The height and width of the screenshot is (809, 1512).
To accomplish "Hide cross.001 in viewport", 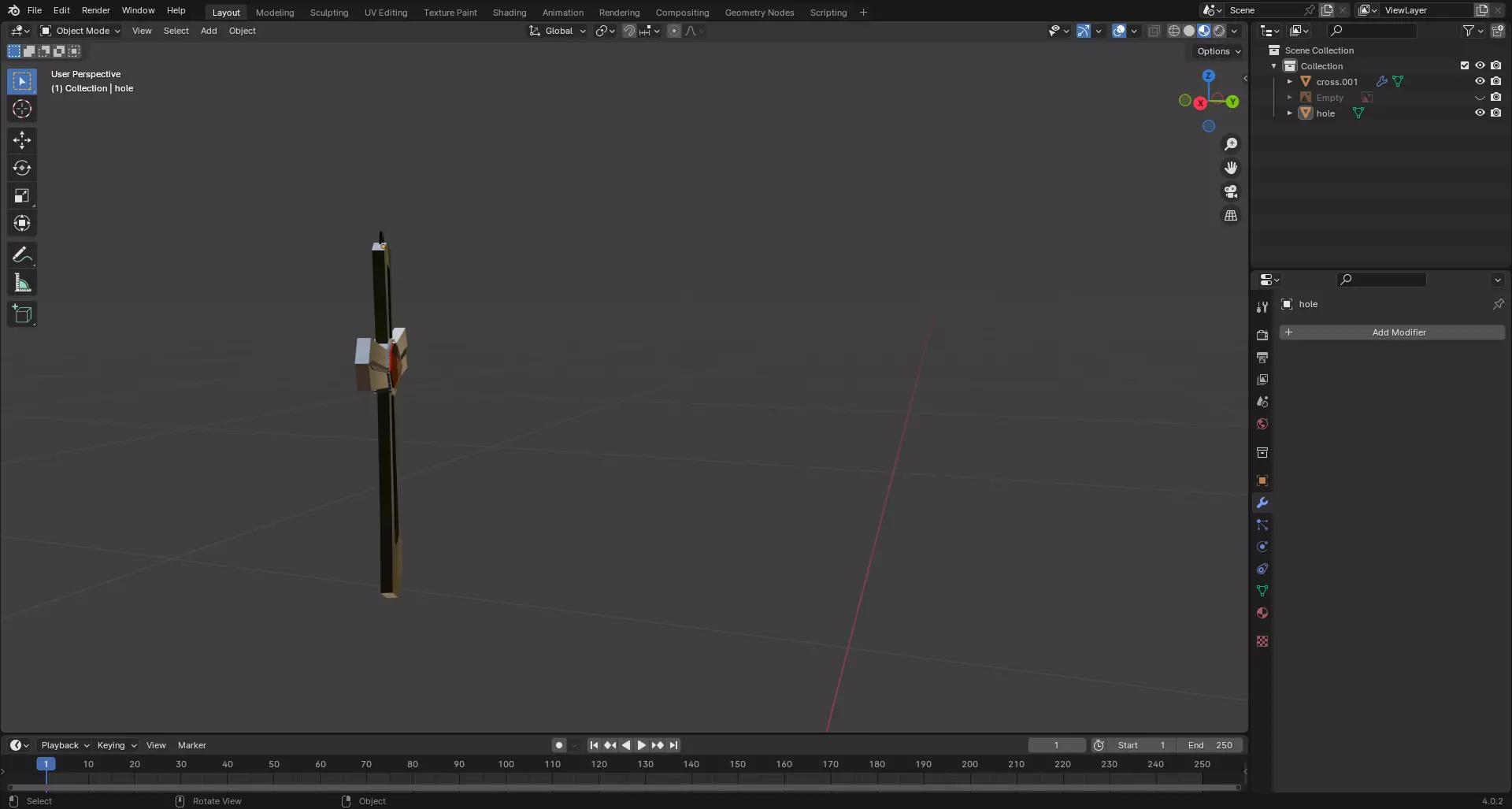I will (x=1480, y=81).
